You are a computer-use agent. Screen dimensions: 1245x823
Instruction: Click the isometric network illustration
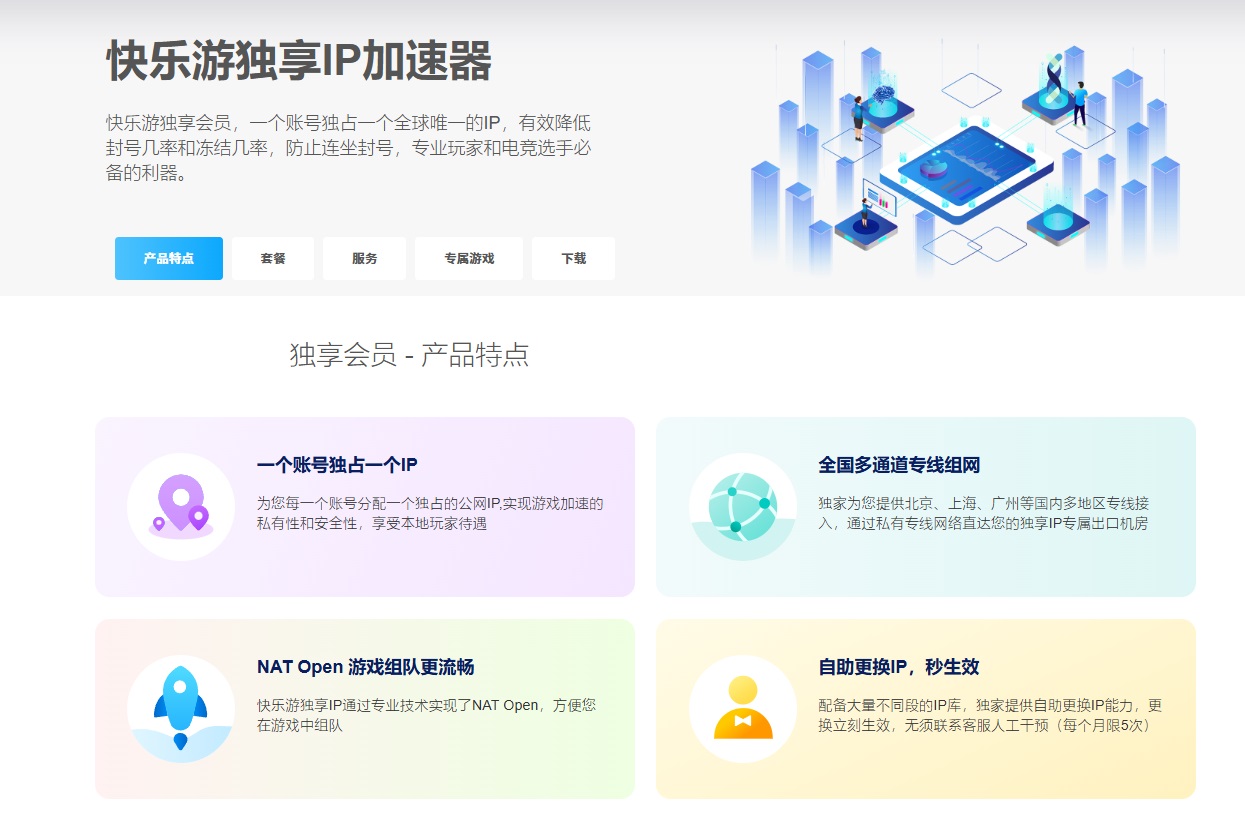coord(966,157)
